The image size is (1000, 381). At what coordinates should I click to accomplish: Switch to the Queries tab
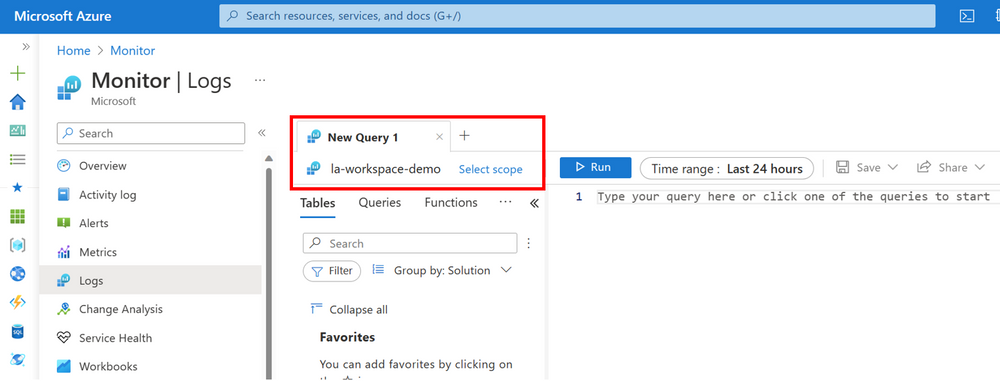tap(379, 203)
